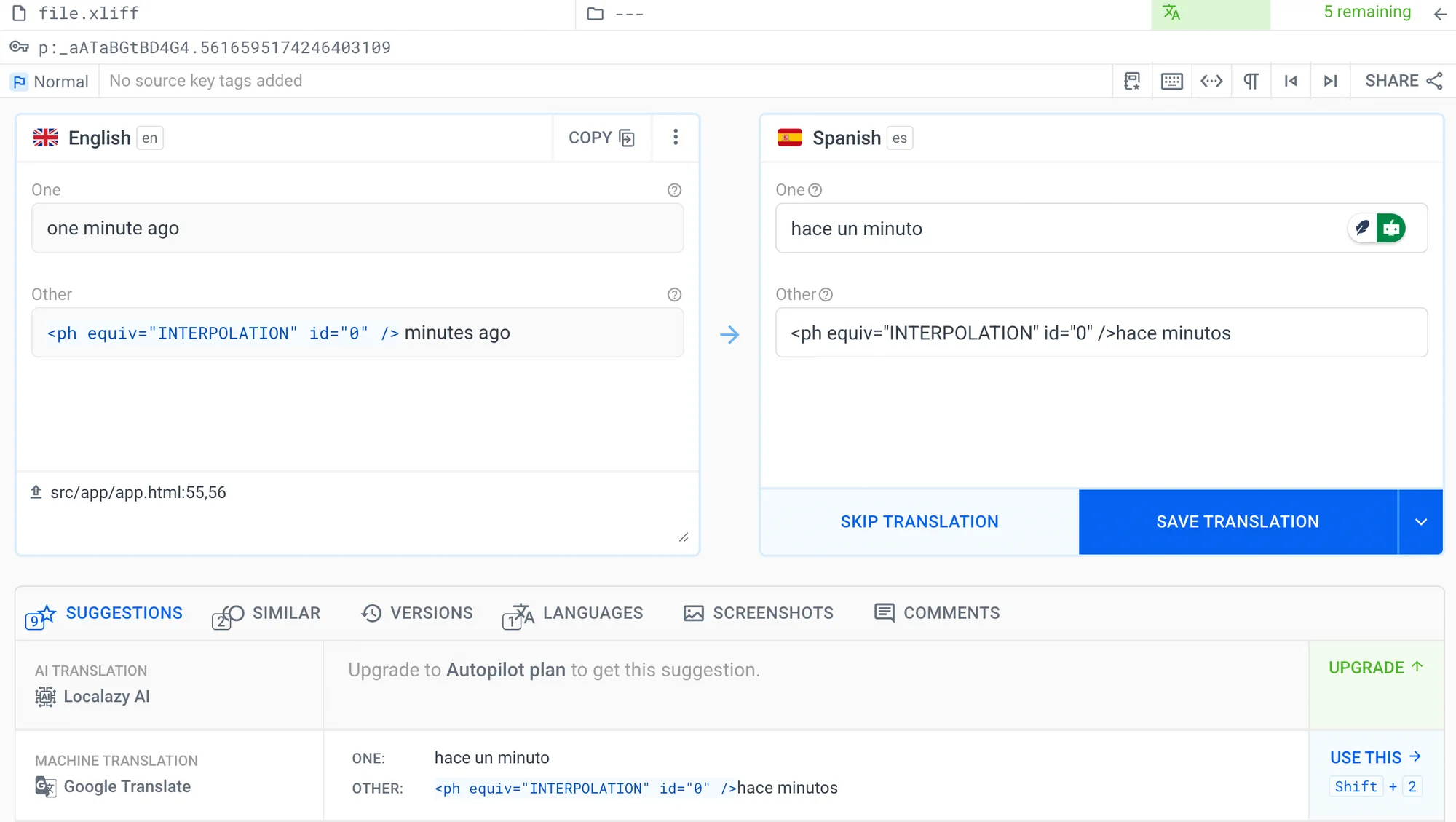Screen dimensions: 1456x822
Task: Click inside the Spanish Other translation field
Action: (x=1100, y=333)
